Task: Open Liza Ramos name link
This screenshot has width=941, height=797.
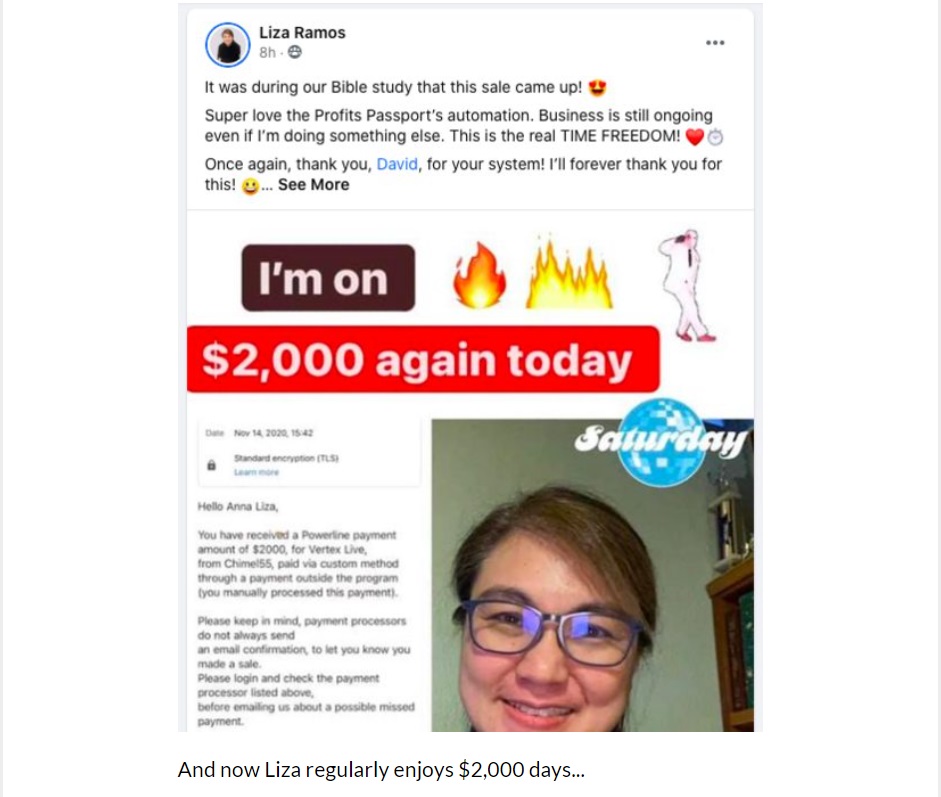Action: (x=302, y=32)
